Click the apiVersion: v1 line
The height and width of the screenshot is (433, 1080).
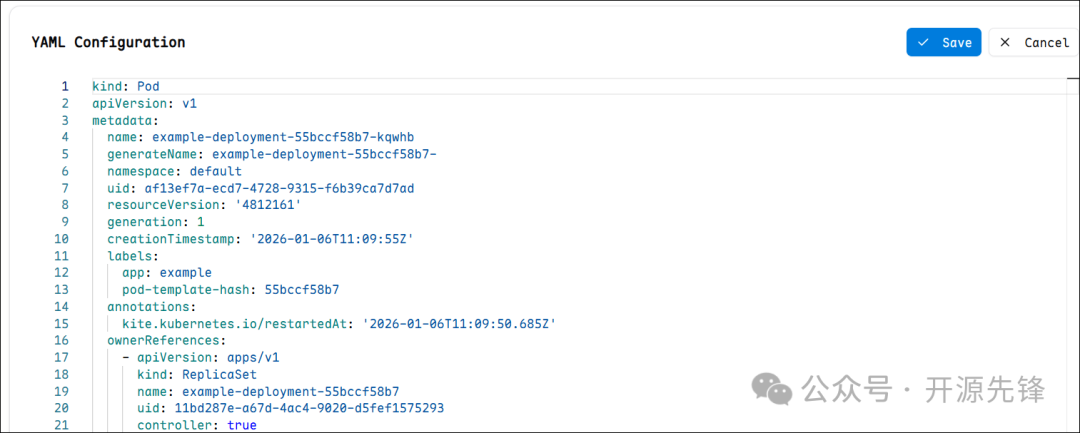(x=145, y=103)
